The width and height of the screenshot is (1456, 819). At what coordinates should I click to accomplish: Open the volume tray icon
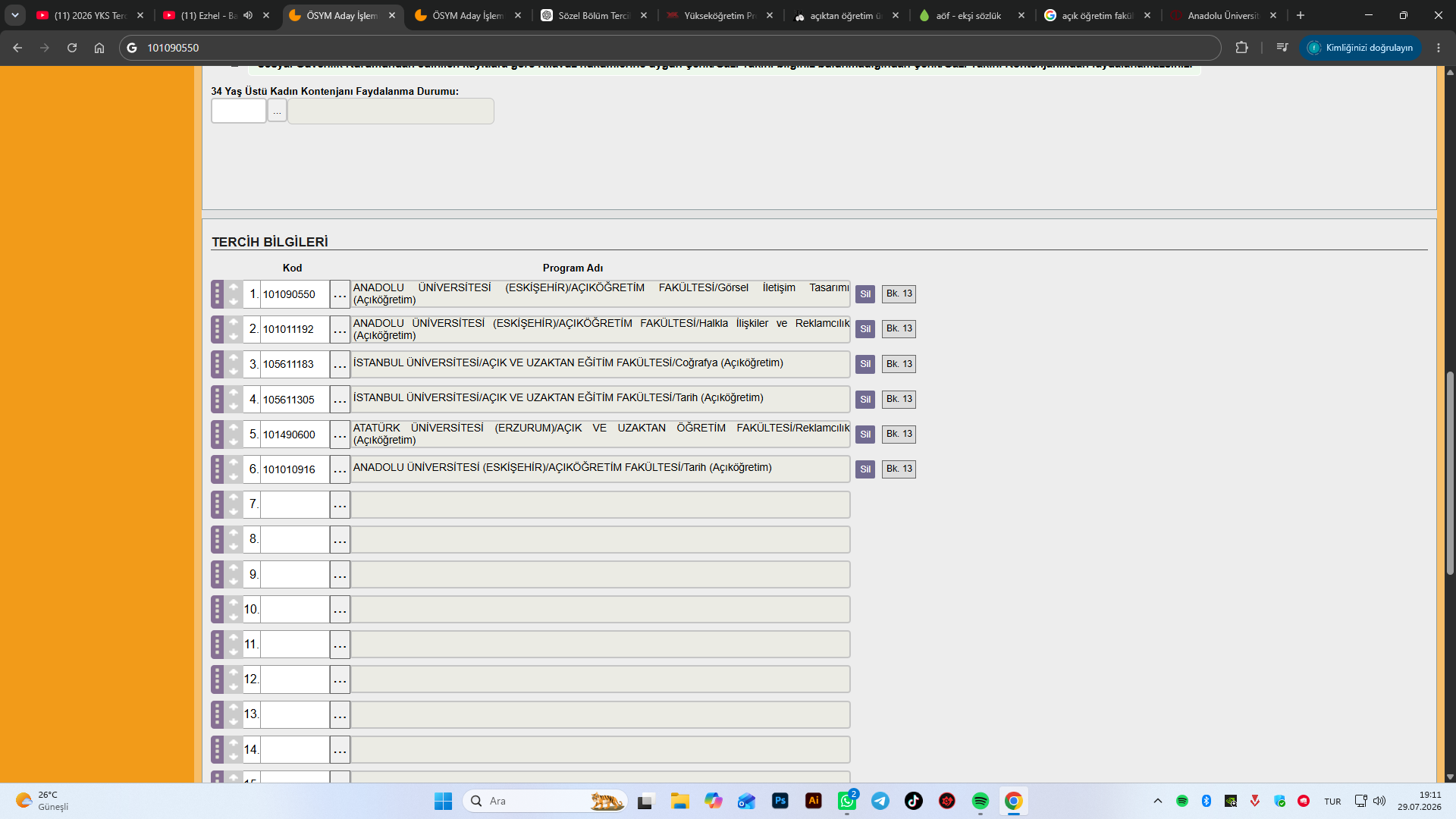(x=1379, y=801)
